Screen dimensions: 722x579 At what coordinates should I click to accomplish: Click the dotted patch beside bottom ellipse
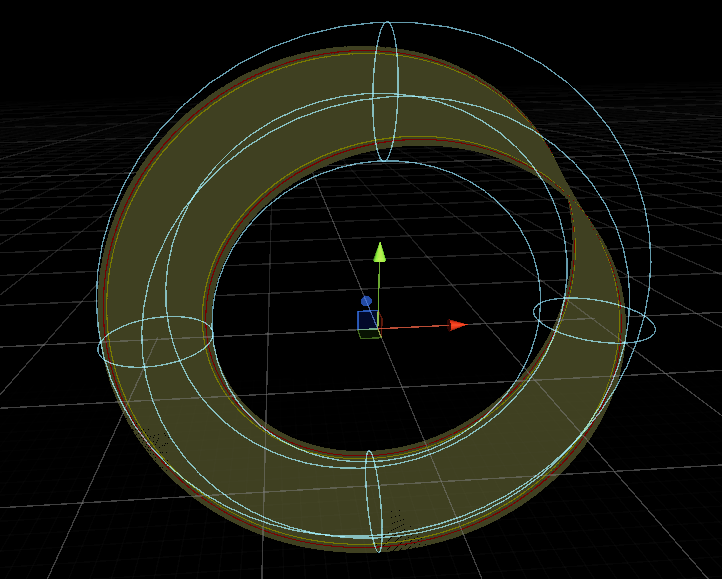pos(400,525)
